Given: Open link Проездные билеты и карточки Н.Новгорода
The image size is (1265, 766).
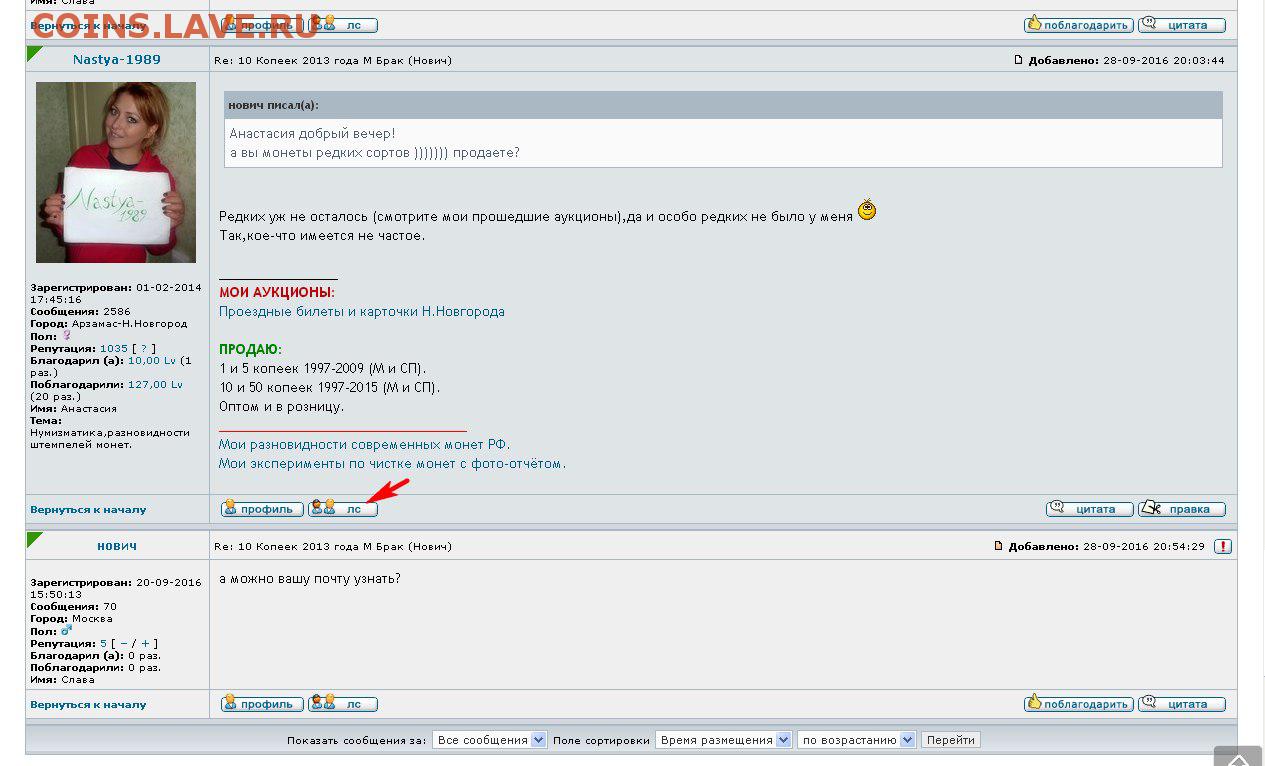Looking at the screenshot, I should click(362, 311).
